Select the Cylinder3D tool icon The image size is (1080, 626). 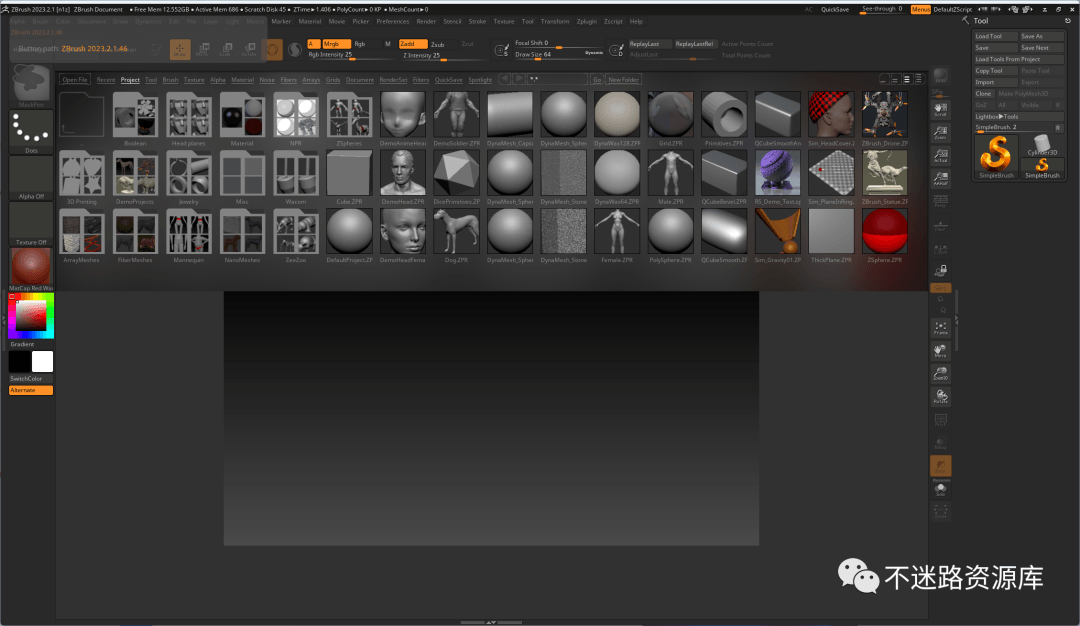pos(1042,145)
